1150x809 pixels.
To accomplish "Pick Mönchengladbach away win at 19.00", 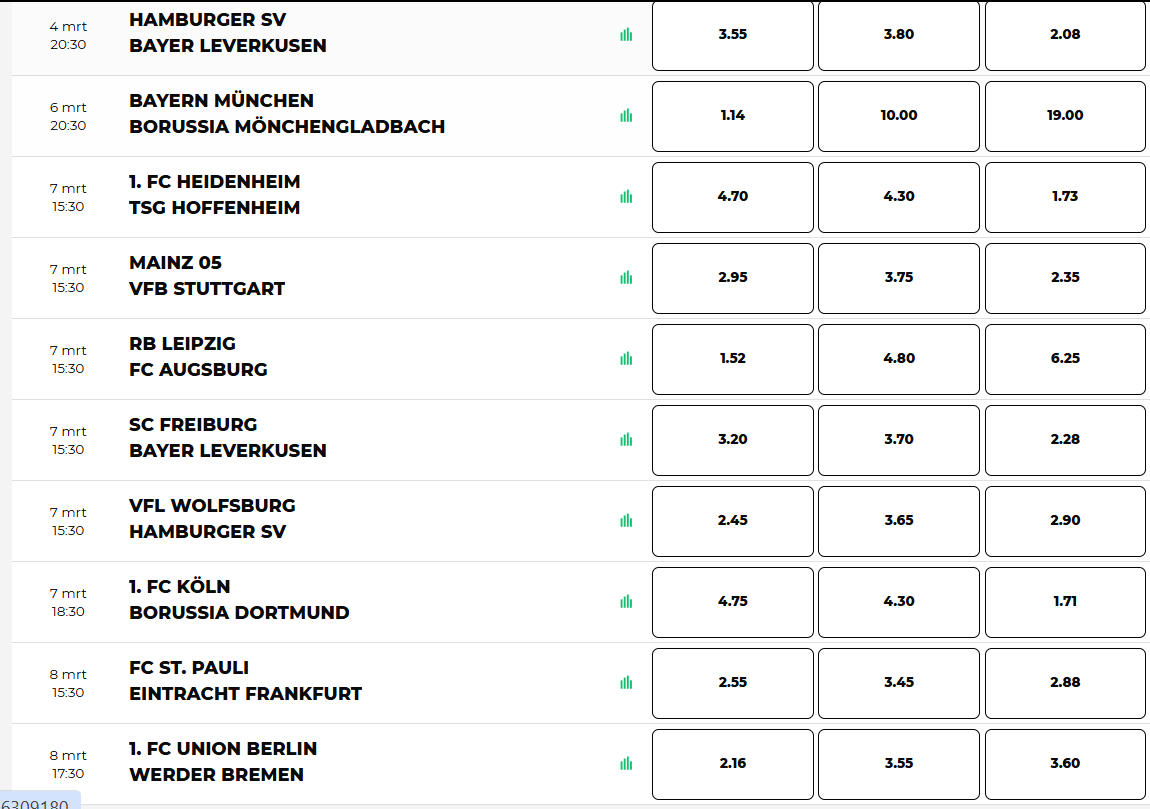I will tap(1065, 116).
